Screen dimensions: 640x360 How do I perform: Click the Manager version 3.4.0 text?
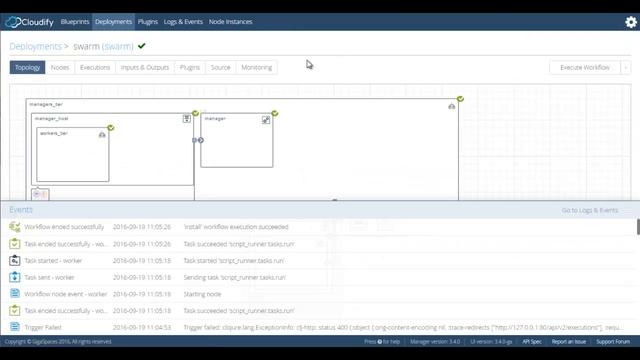pyautogui.click(x=435, y=342)
